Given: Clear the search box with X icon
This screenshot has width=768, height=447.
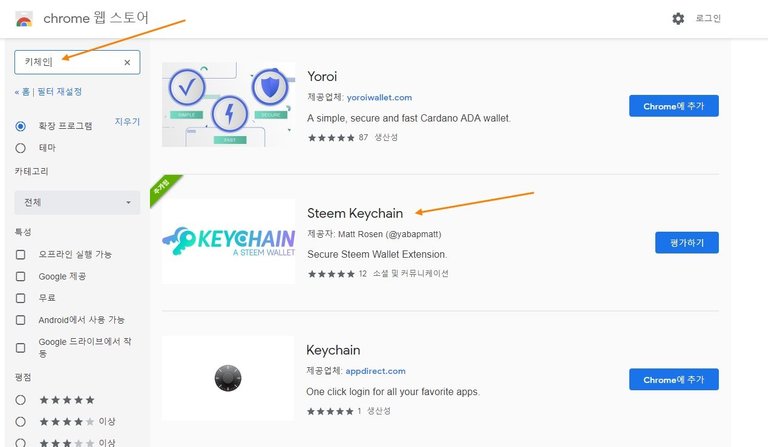Looking at the screenshot, I should point(127,62).
